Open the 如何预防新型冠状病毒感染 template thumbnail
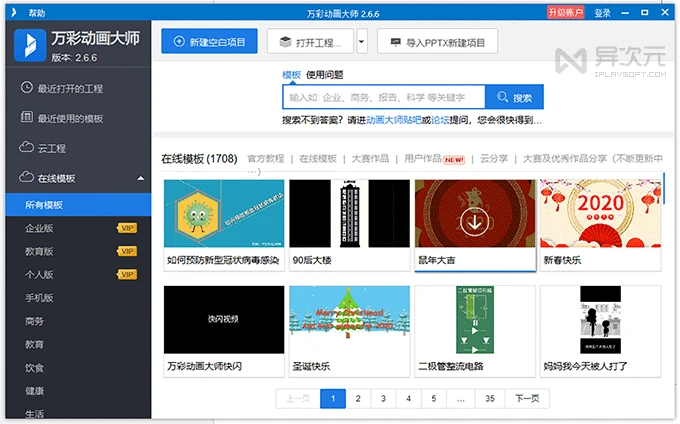Viewport: 680px width, 424px height. pos(224,213)
